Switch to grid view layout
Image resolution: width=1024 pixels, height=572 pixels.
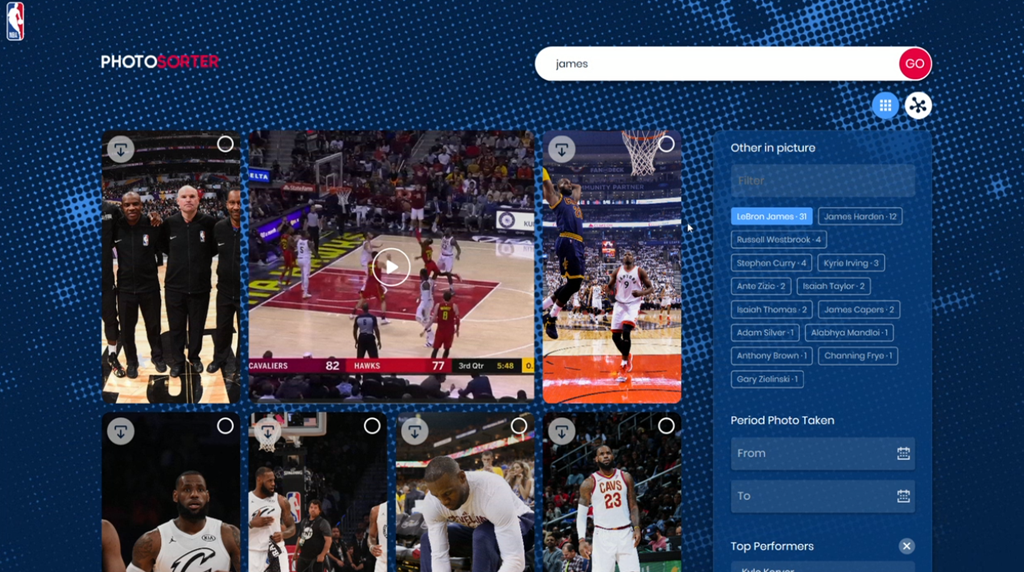pyautogui.click(x=885, y=105)
